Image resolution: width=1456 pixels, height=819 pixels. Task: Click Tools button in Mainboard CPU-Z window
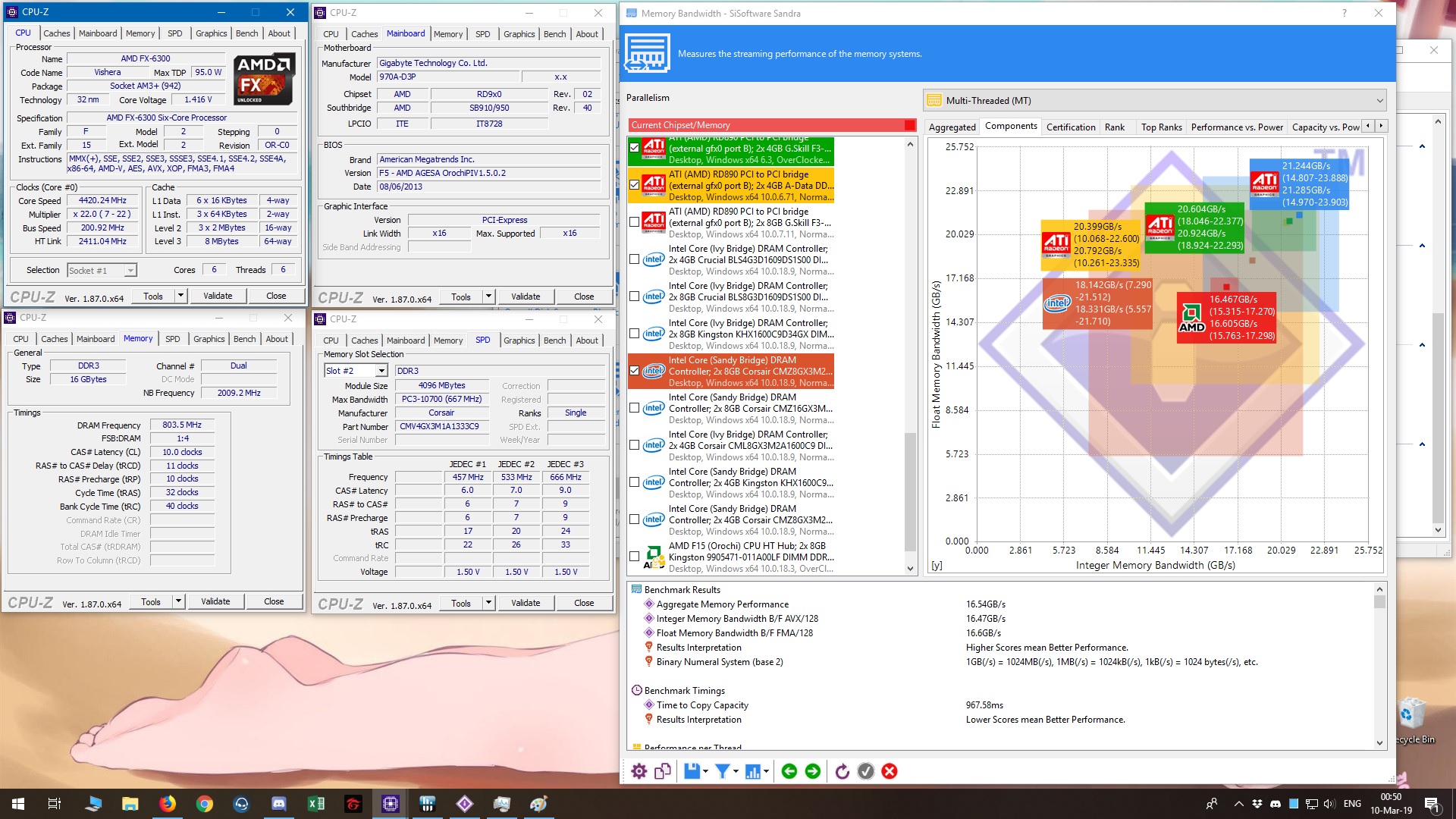(461, 297)
